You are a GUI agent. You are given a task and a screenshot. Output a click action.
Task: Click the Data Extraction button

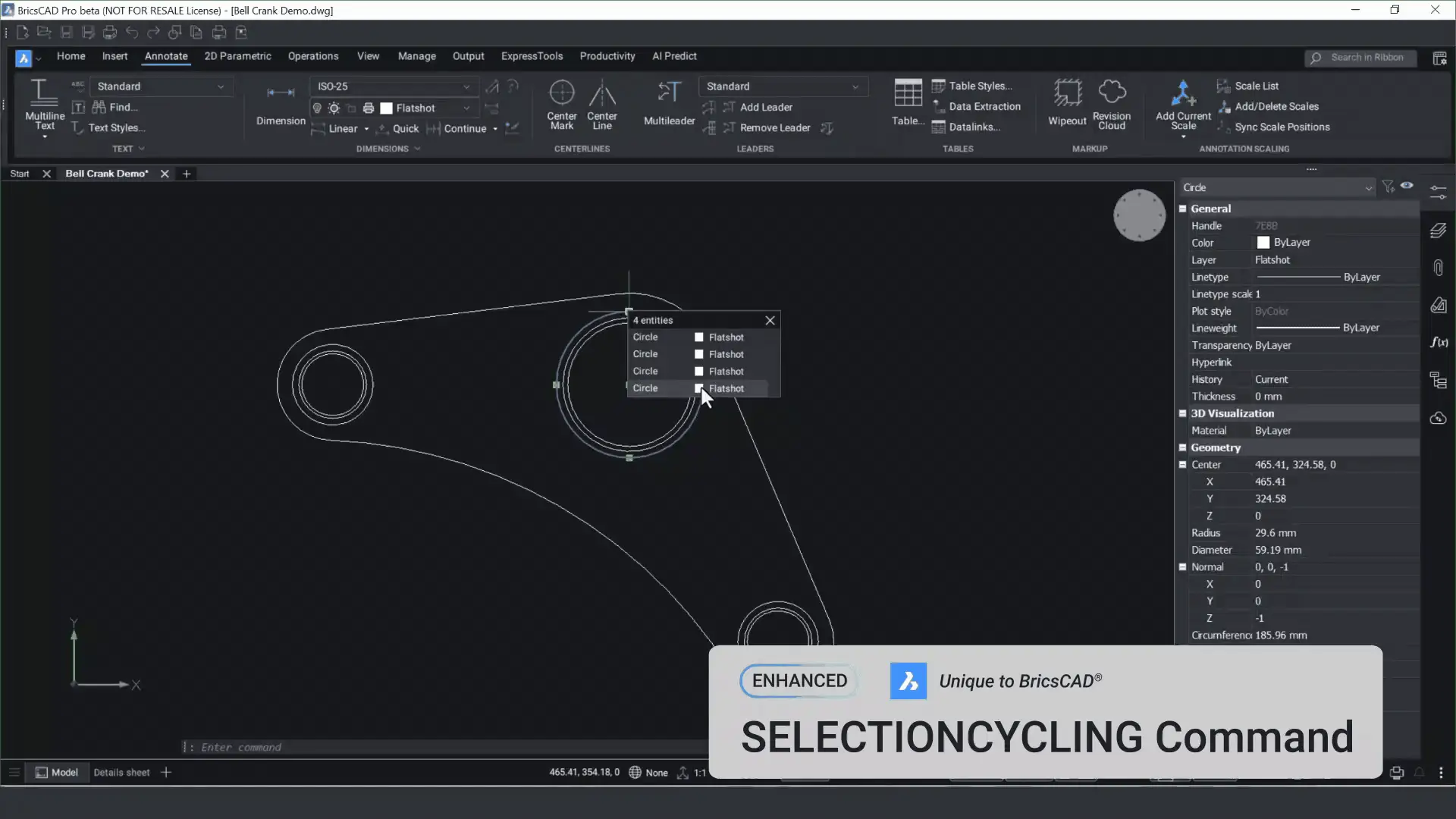(x=984, y=107)
